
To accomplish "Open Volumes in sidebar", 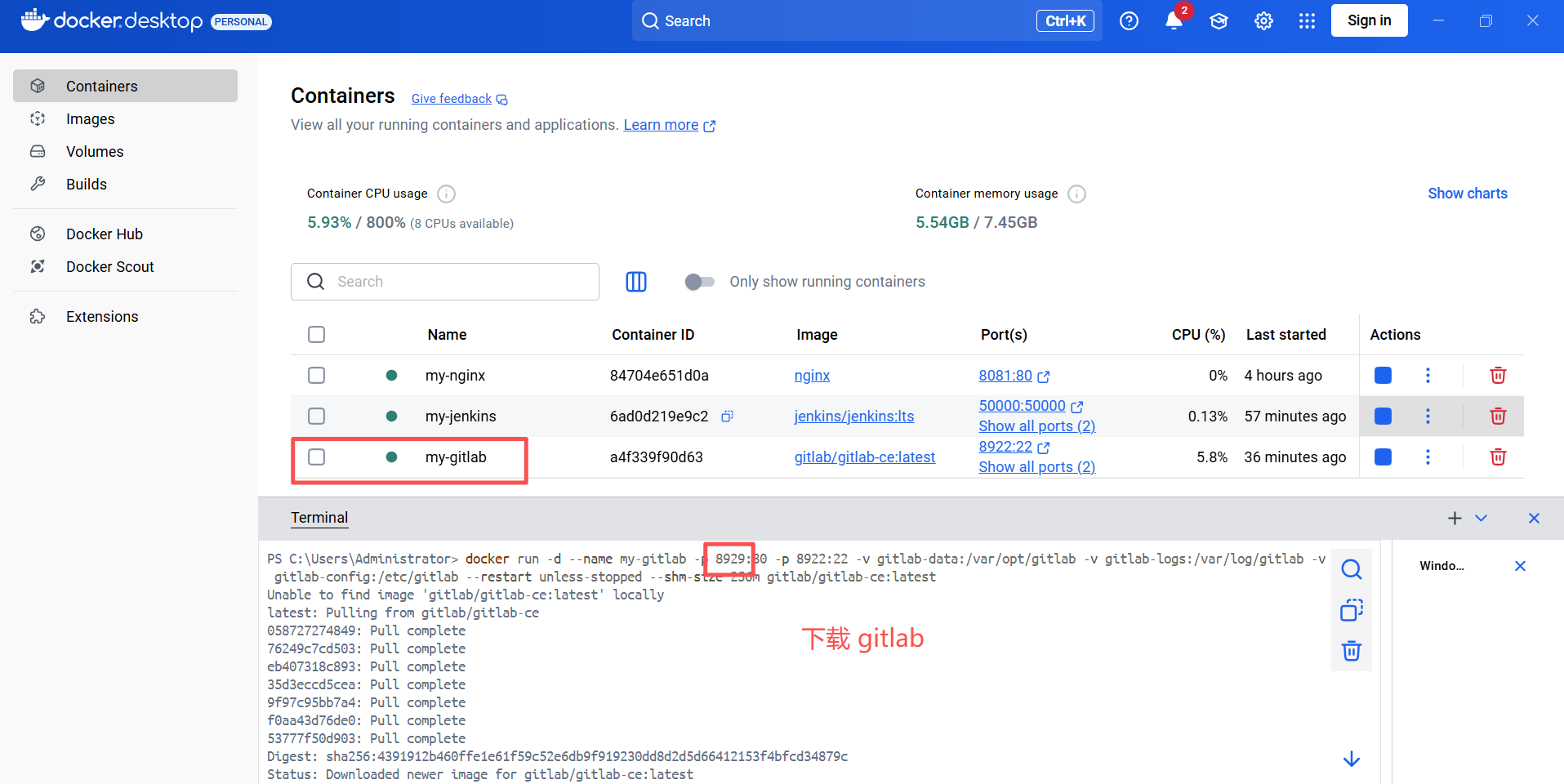I will [x=125, y=151].
